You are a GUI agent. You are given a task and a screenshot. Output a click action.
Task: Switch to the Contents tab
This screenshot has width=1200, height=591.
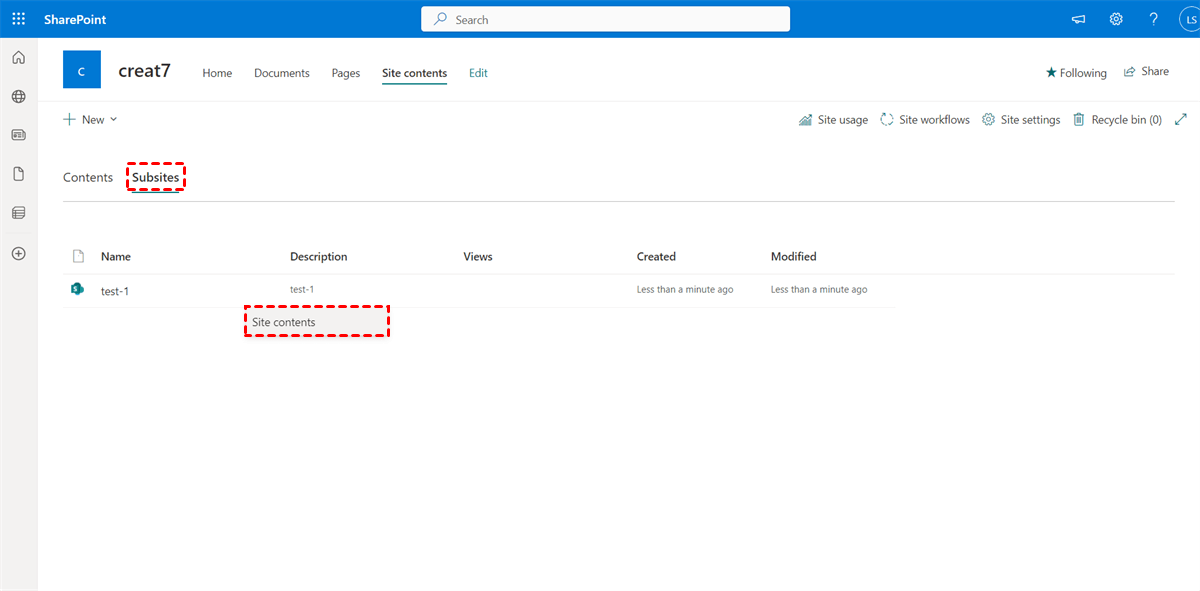tap(88, 178)
